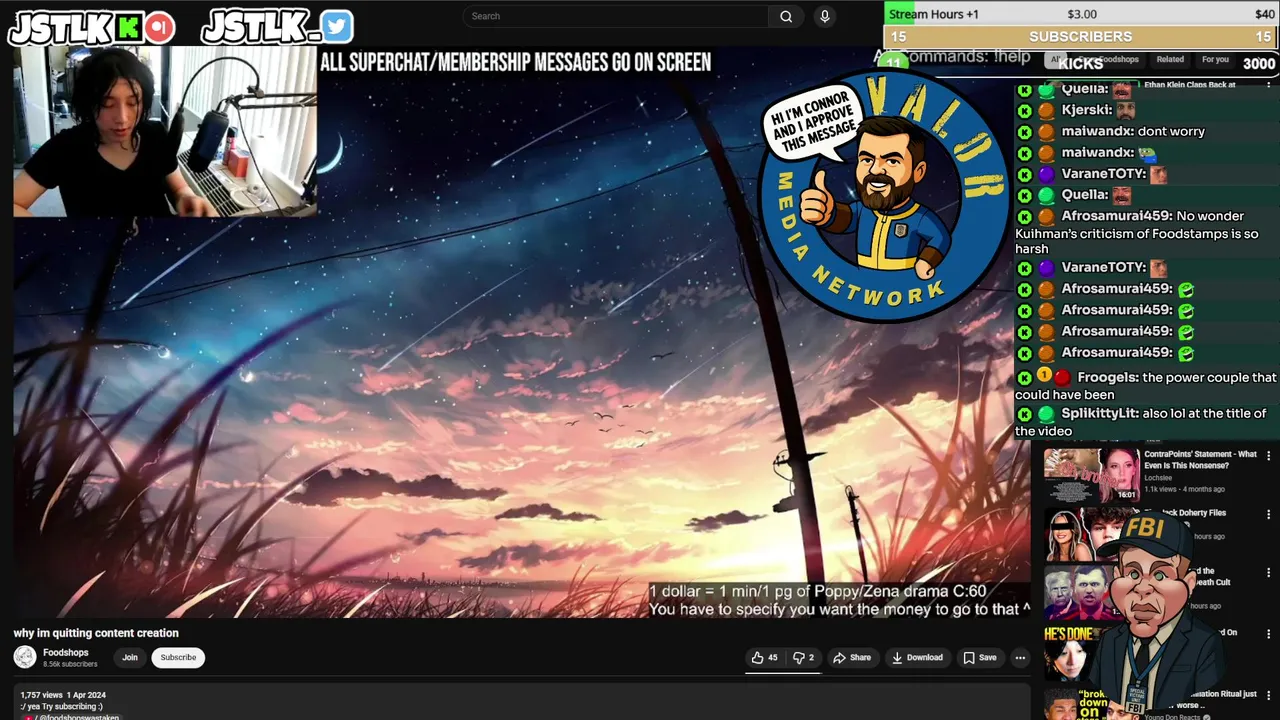
Task: Open Foodshops channel name link
Action: click(x=66, y=653)
